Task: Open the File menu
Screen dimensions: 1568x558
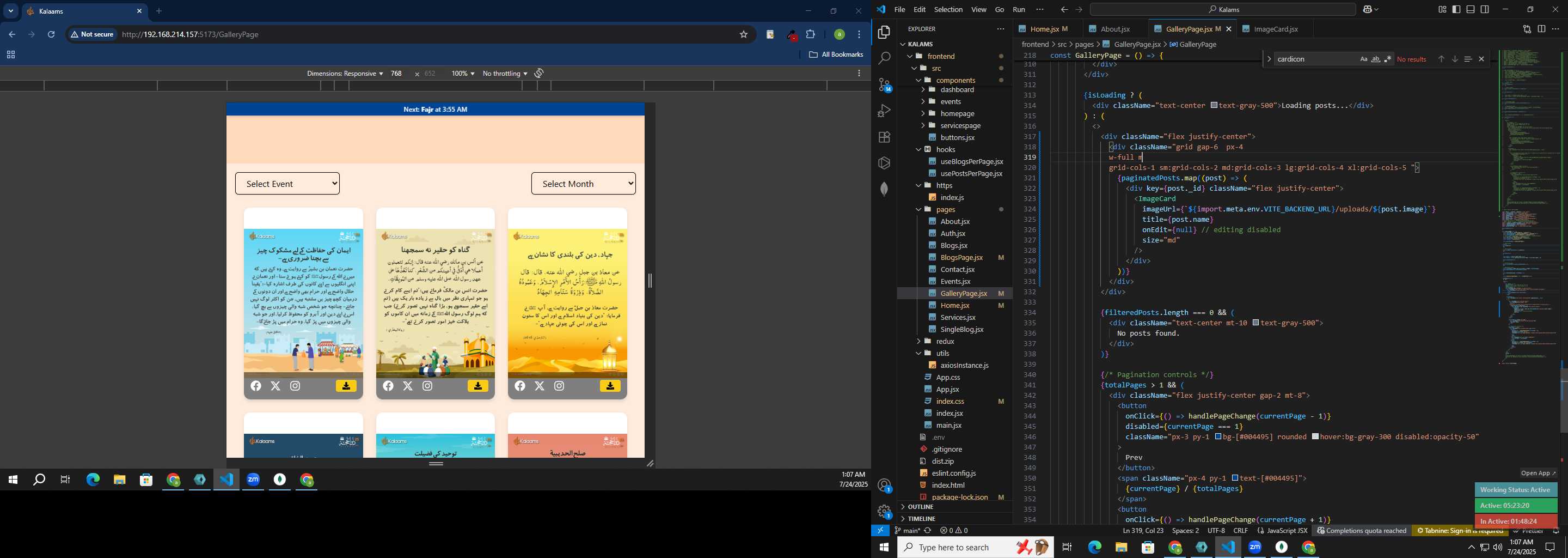Action: [x=899, y=10]
